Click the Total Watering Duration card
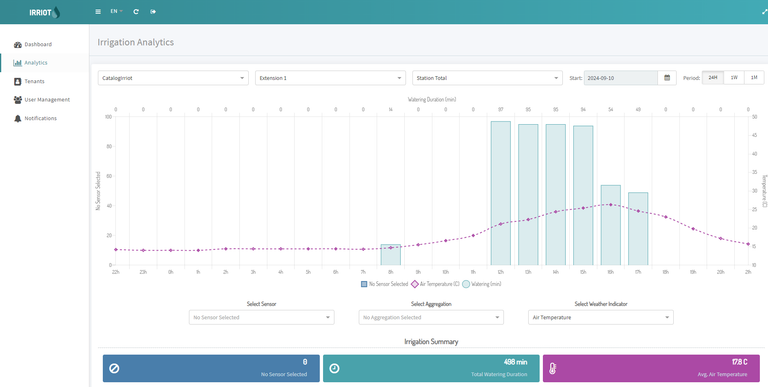768x387 pixels. coord(431,368)
